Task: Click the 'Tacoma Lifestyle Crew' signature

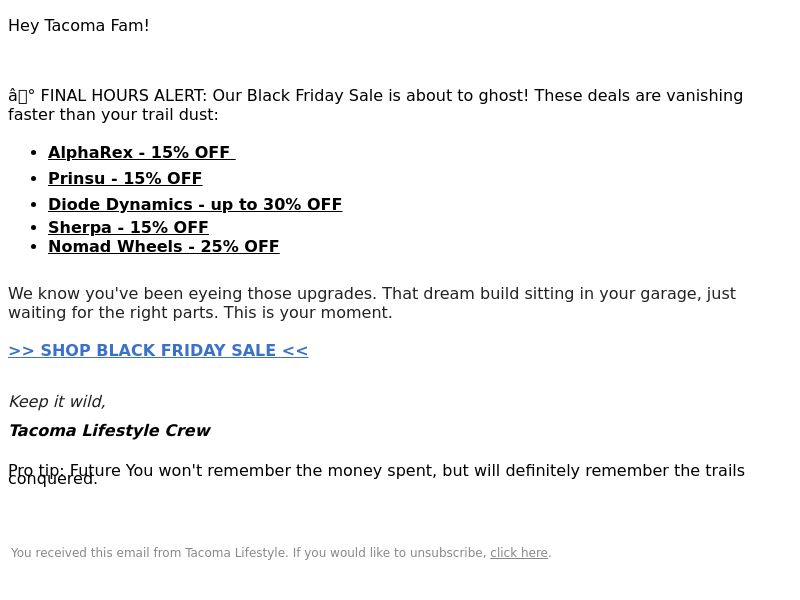Action: coord(109,431)
